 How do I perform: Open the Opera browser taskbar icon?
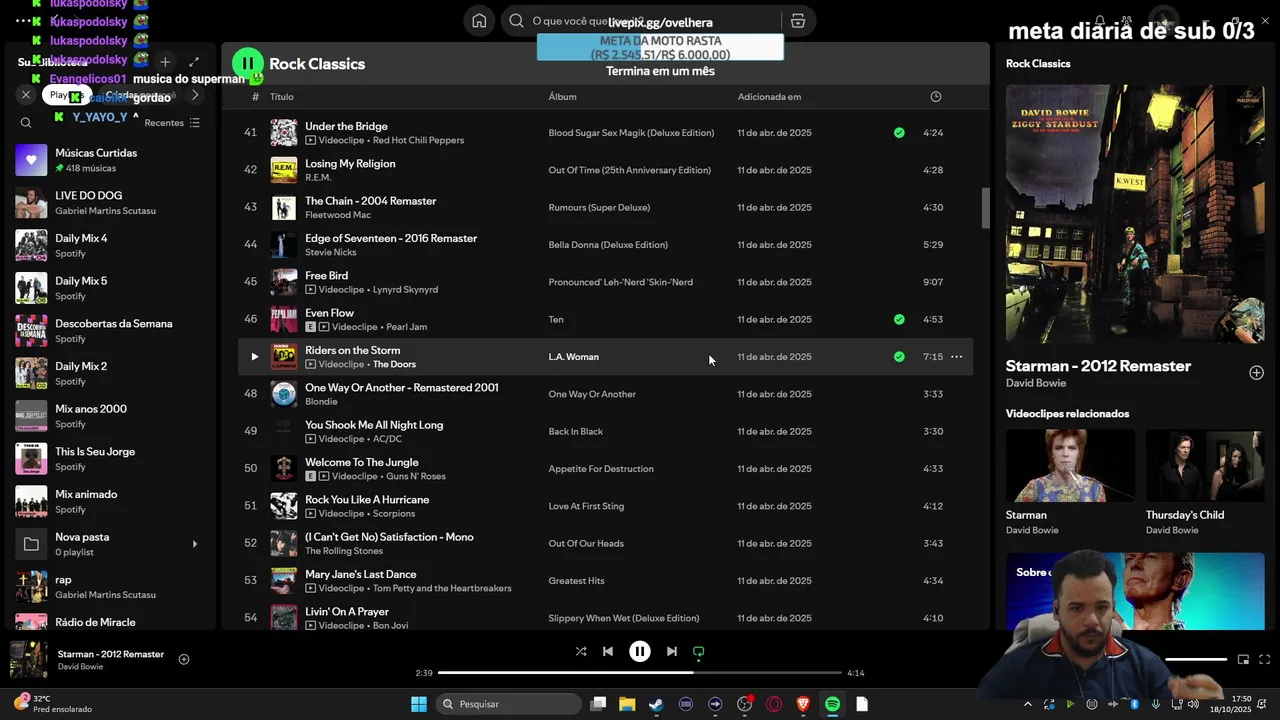(774, 704)
